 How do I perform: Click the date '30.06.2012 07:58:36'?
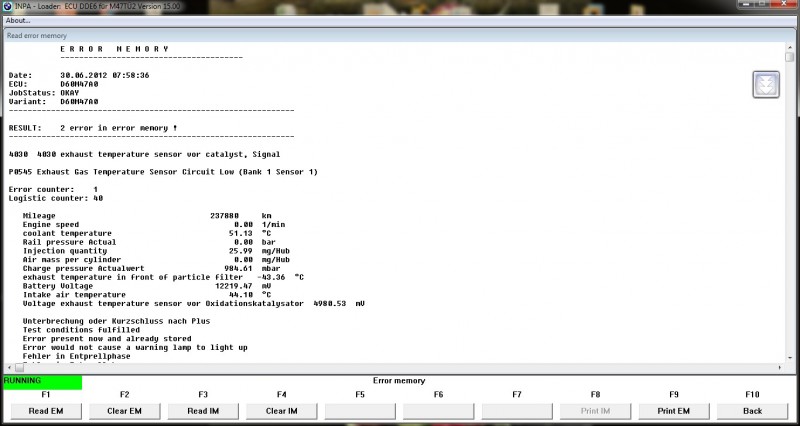105,76
